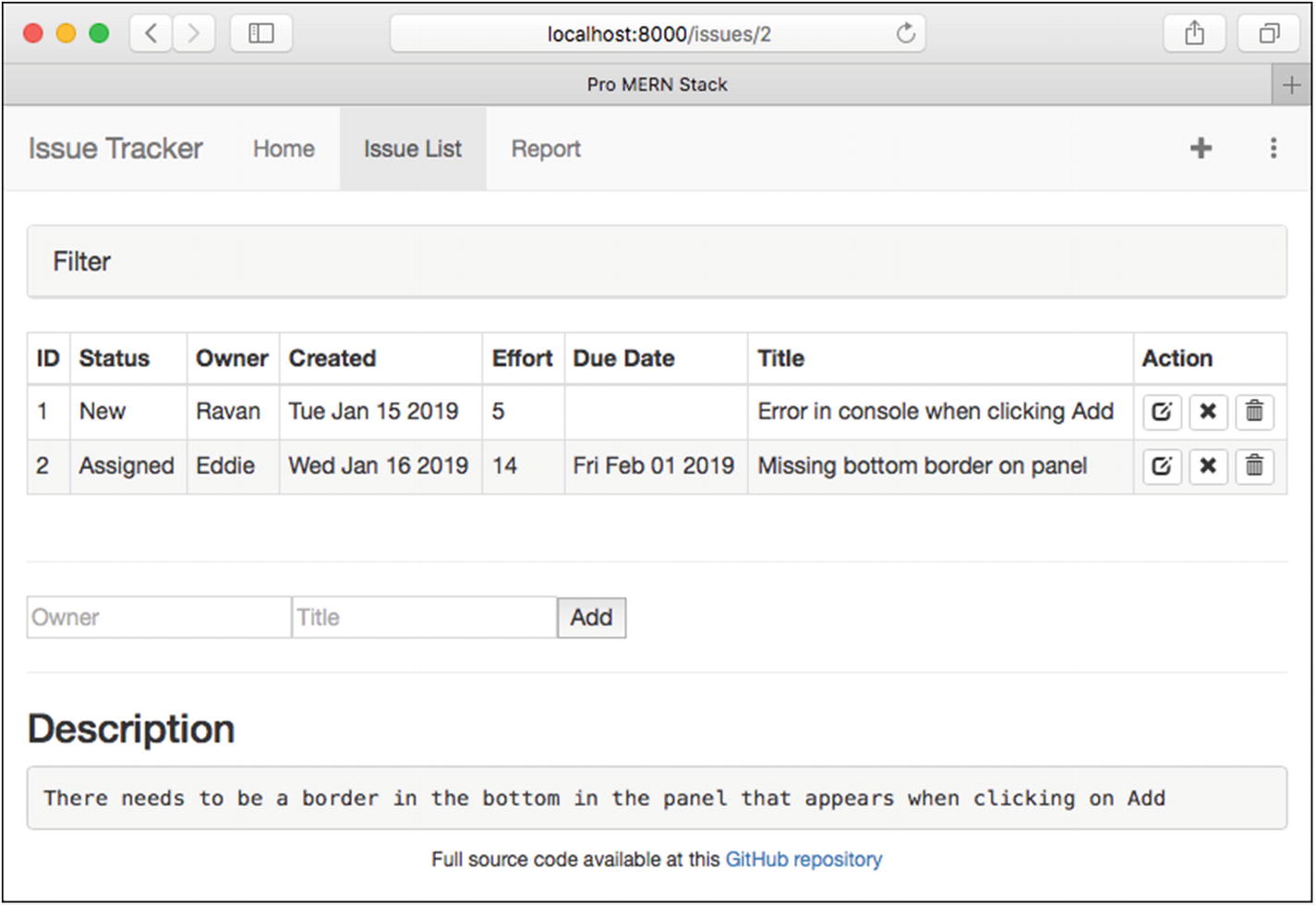Close the Assigned issue with X icon

pos(1208,466)
